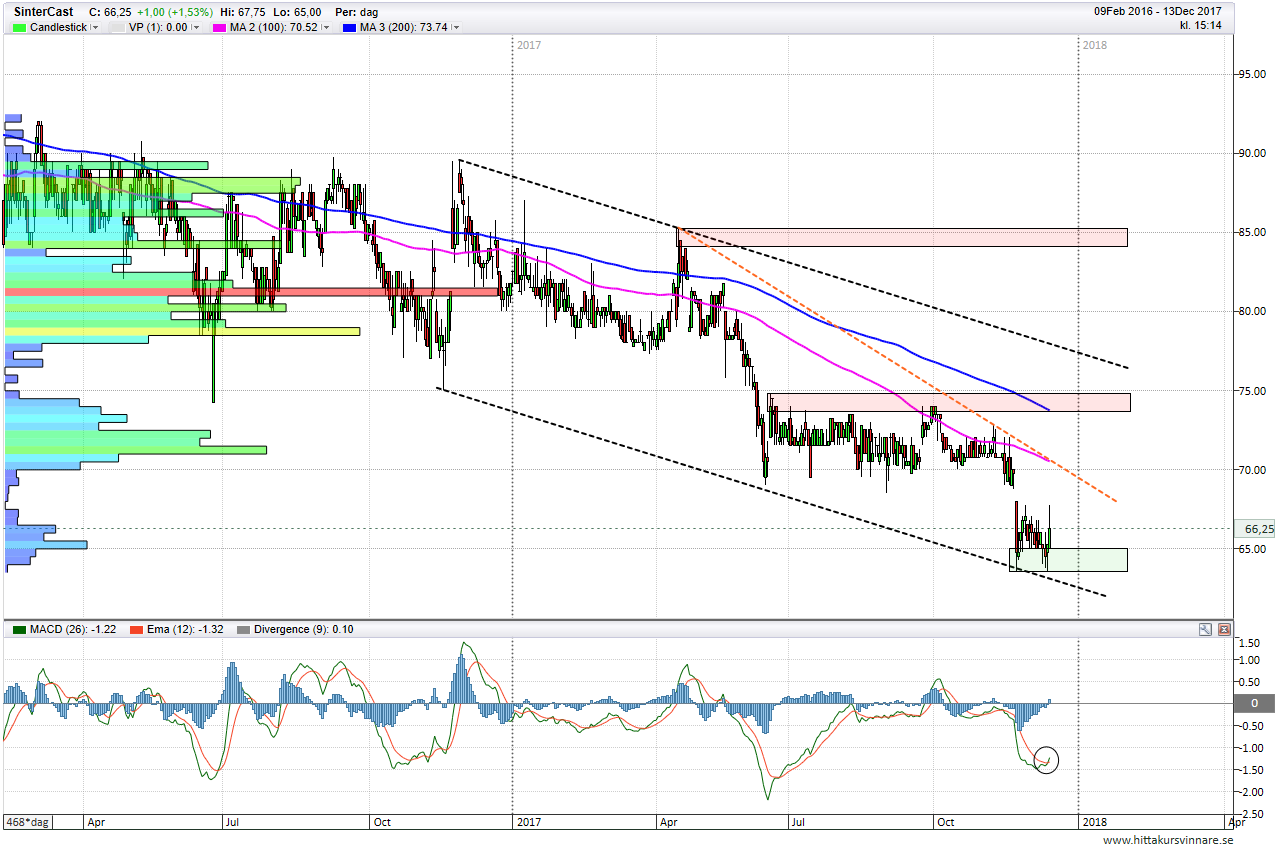Open the MA 2 (100) dropdown arrow
The image size is (1278, 849).
pos(327,27)
